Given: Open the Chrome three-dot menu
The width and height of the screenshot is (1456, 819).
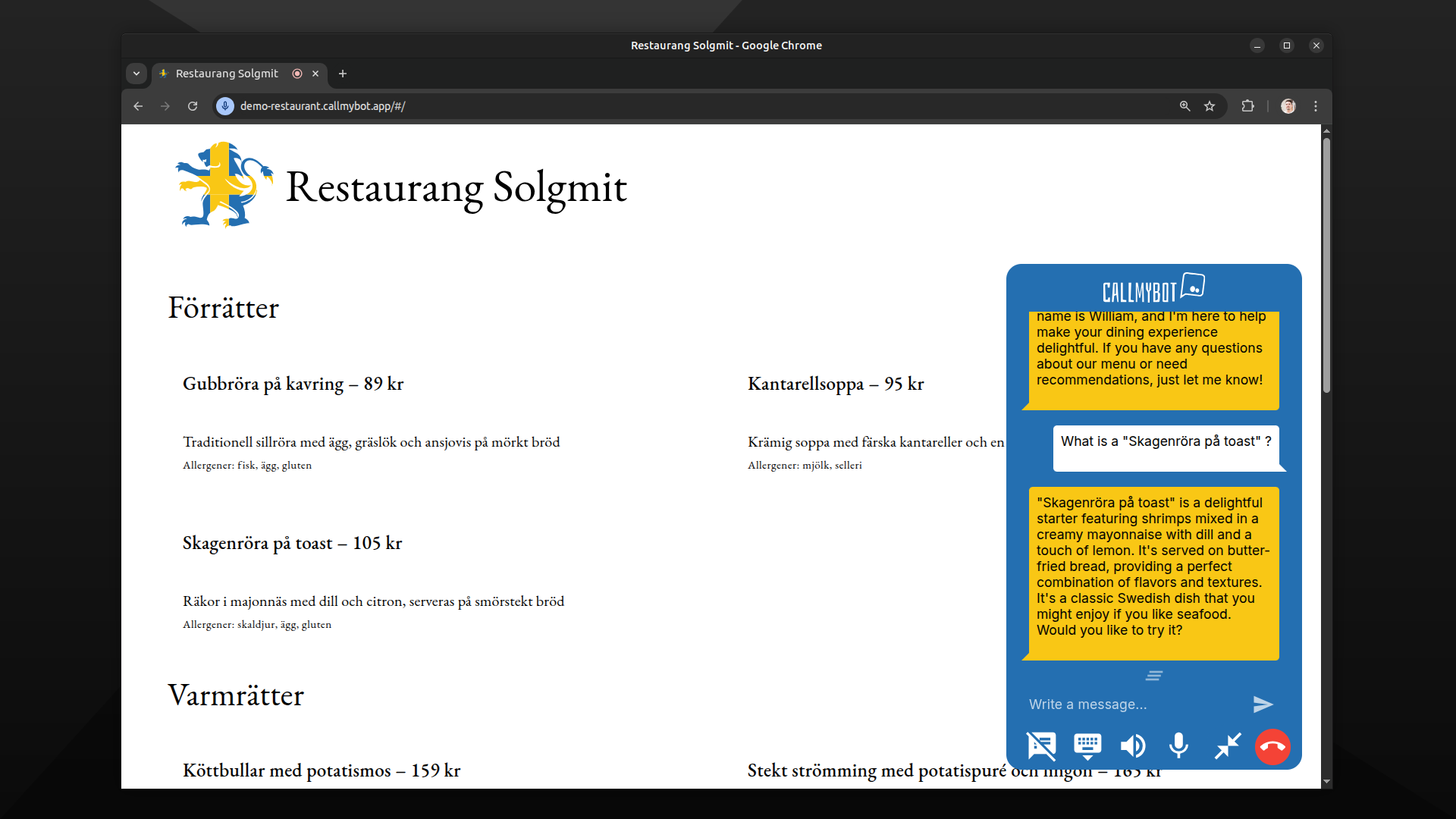Looking at the screenshot, I should [1316, 106].
